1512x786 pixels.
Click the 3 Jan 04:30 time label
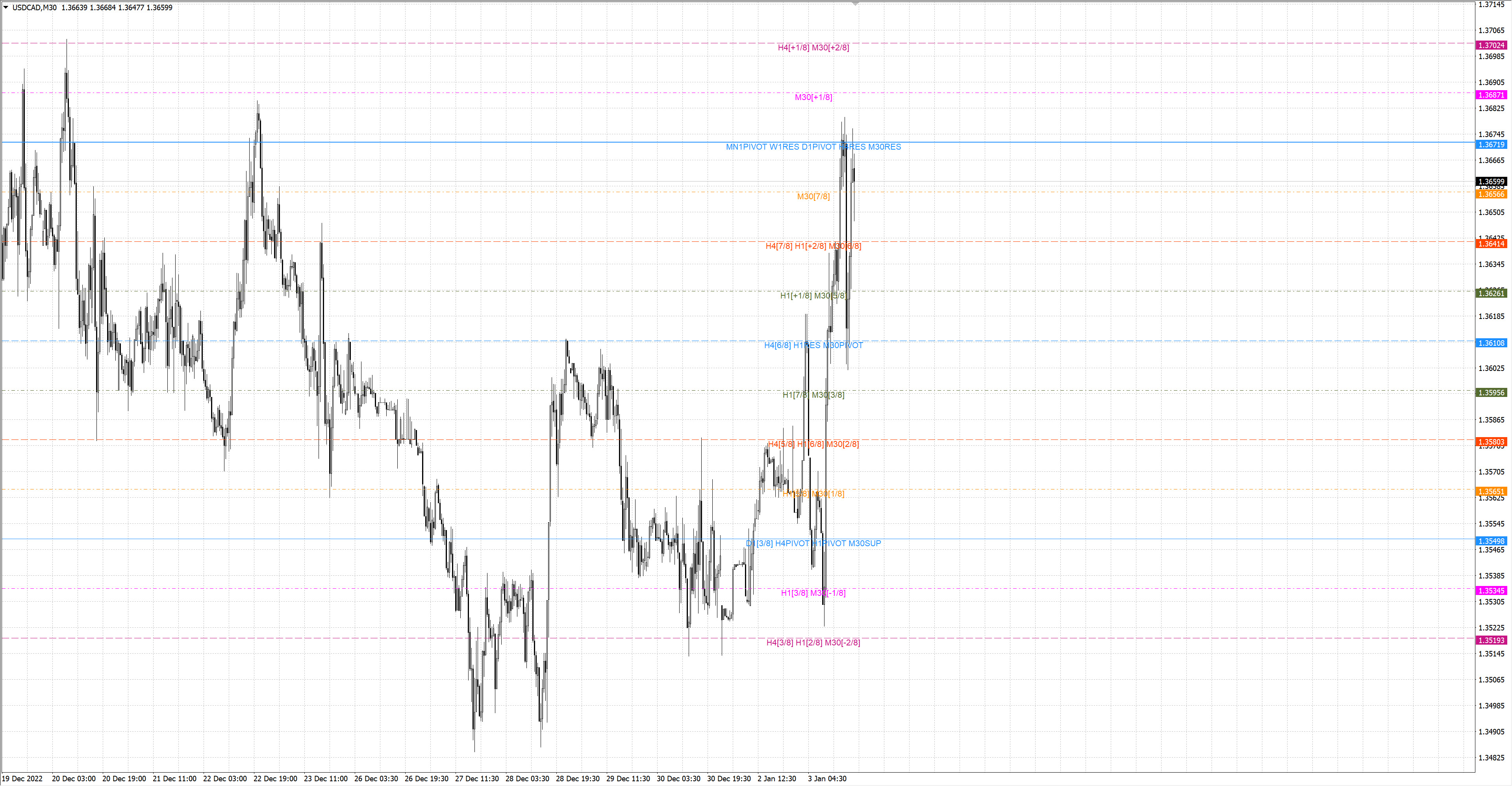(826, 779)
